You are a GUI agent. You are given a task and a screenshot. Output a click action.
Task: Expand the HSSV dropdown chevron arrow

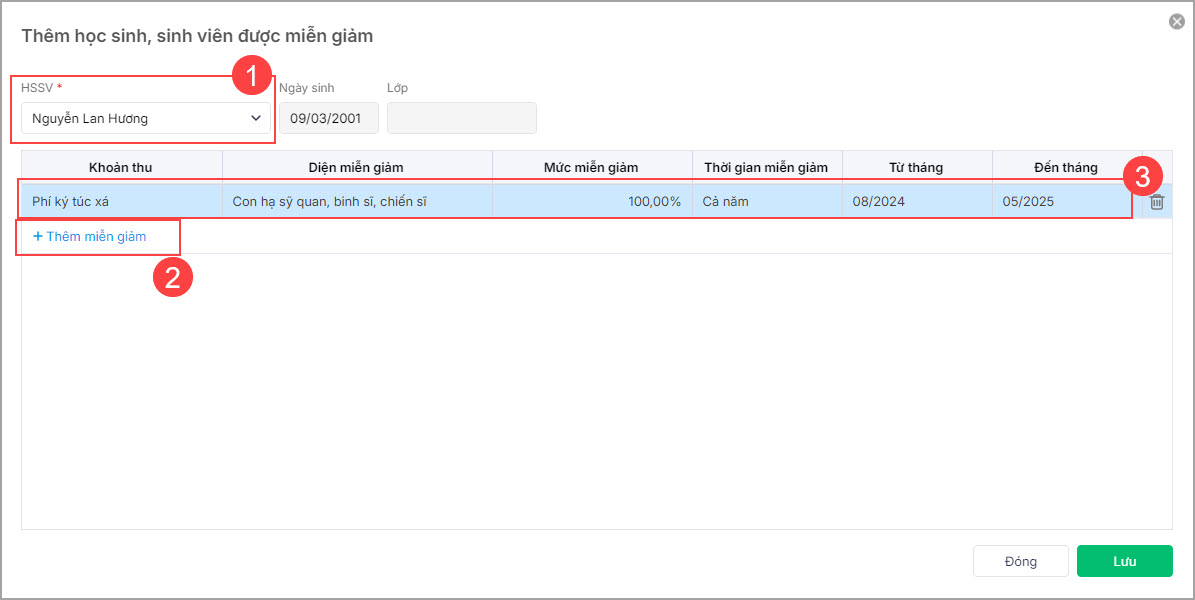[x=256, y=118]
